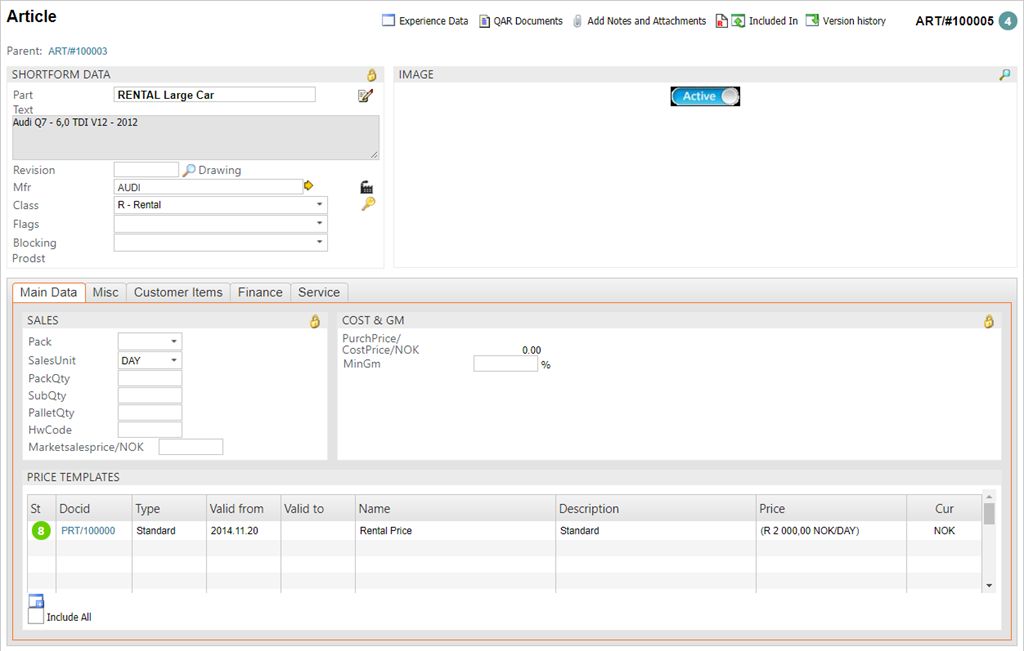1024x651 pixels.
Task: Click the MinGm percentage input field
Action: click(x=505, y=364)
